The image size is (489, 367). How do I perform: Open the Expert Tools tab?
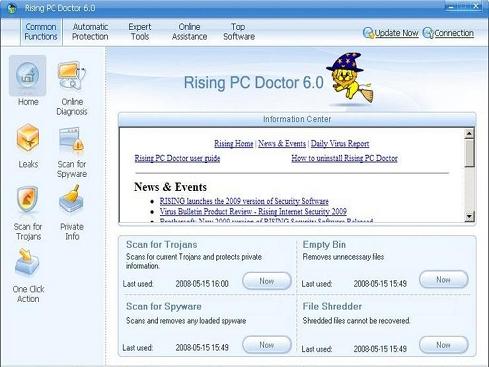coord(140,32)
